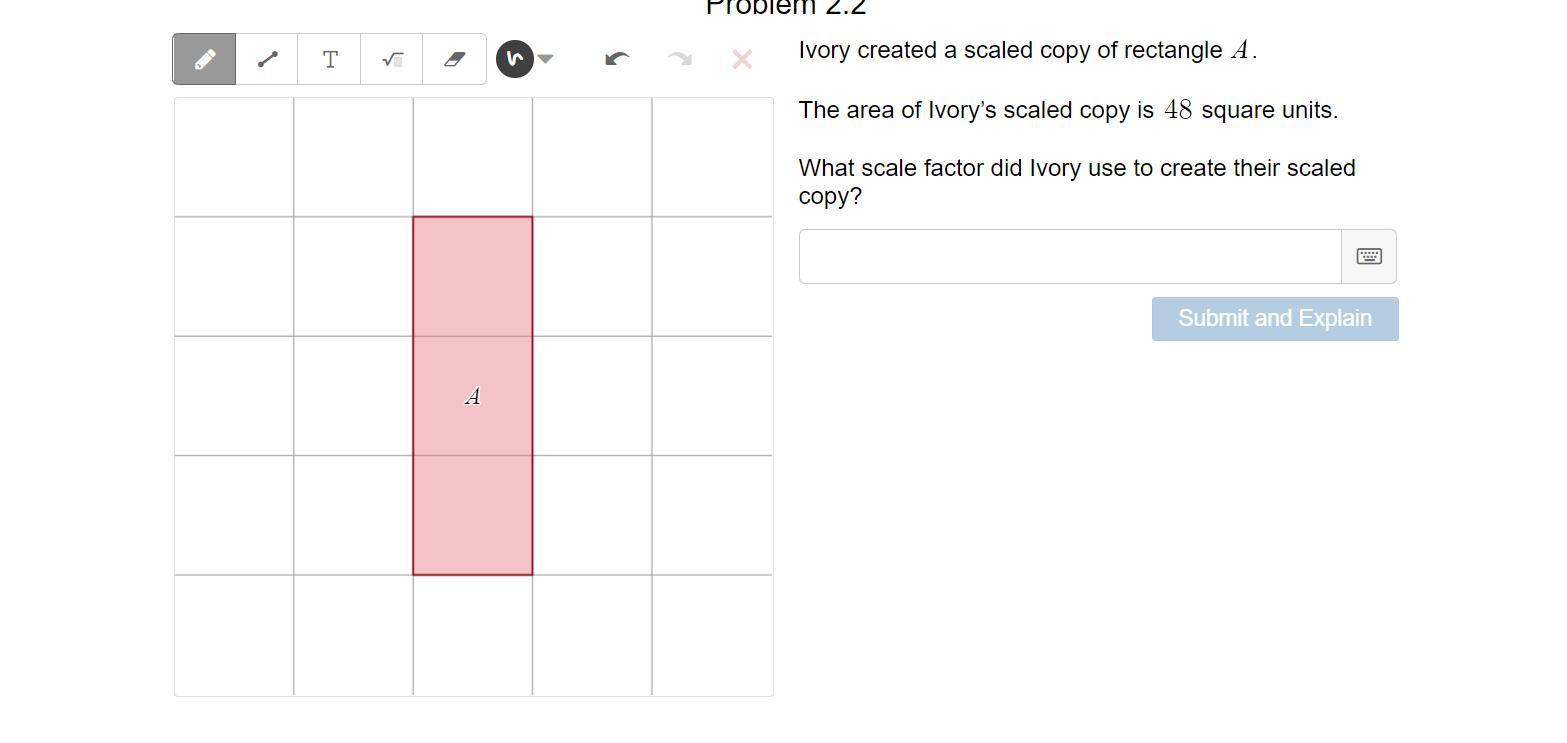
Task: Click the top-left grid cell of the canvas
Action: 234,157
